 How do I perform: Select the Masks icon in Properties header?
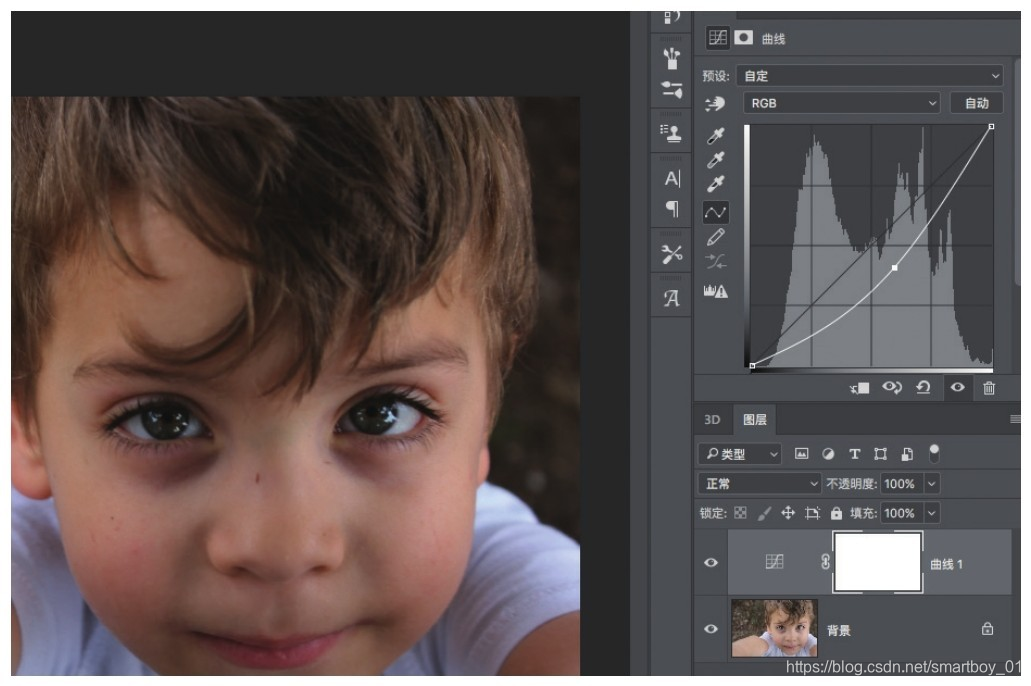click(x=744, y=37)
